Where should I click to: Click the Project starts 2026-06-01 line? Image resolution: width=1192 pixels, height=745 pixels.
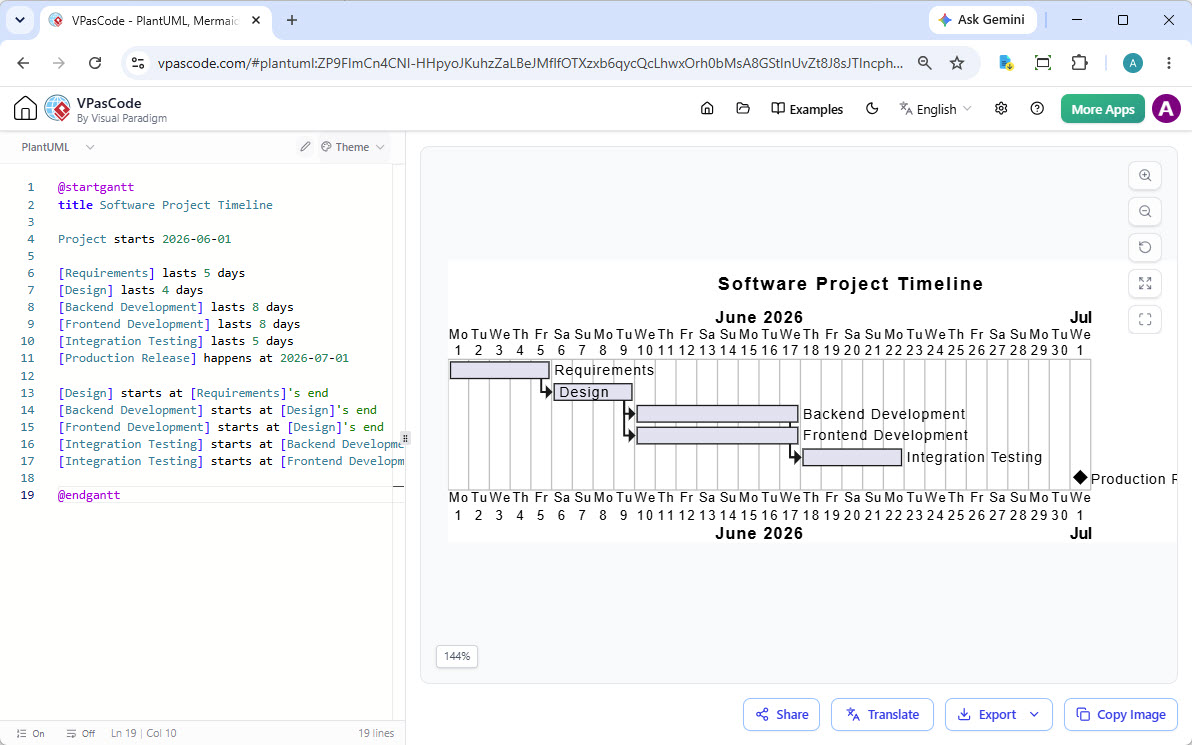(x=144, y=239)
